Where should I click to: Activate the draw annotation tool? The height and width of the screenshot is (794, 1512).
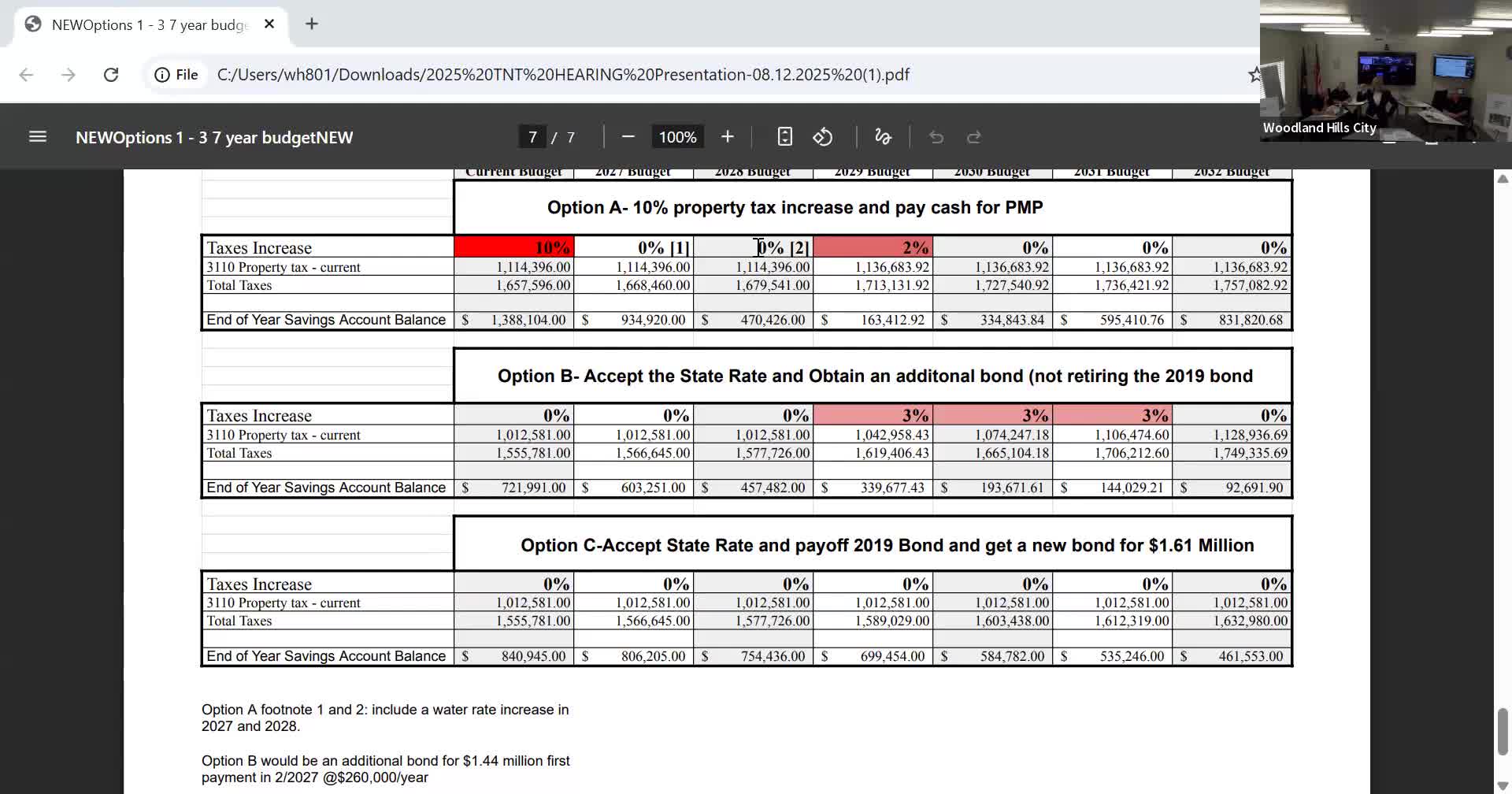883,137
